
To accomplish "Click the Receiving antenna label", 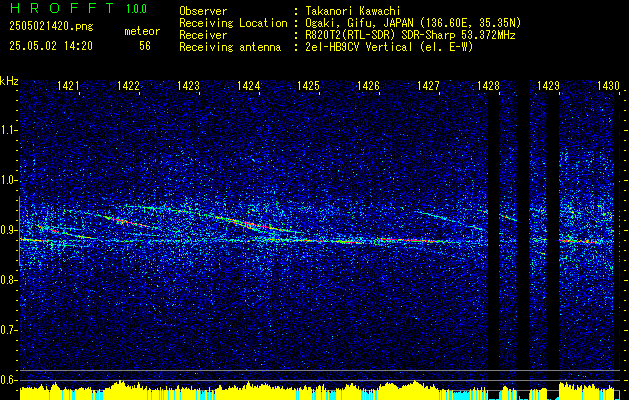I will pyautogui.click(x=230, y=47).
